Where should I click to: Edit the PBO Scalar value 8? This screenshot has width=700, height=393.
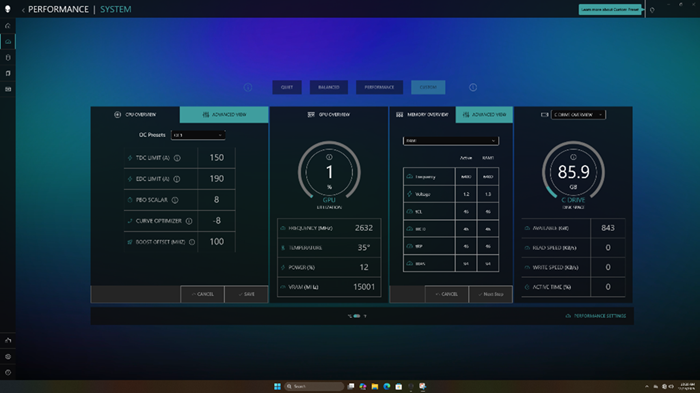(217, 200)
